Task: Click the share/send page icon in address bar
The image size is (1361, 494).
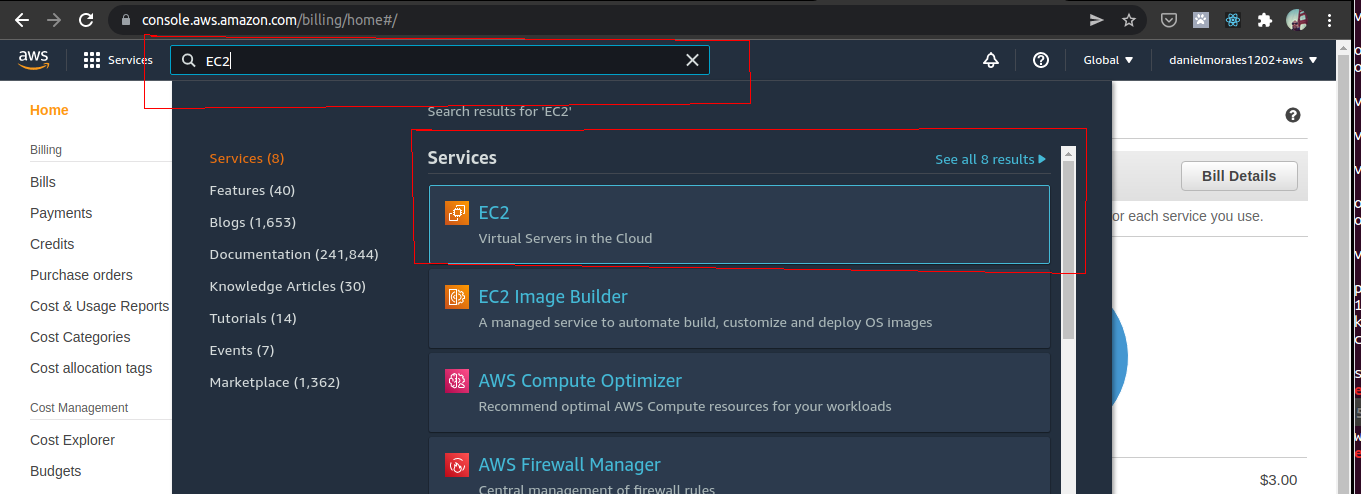Action: (x=1096, y=19)
